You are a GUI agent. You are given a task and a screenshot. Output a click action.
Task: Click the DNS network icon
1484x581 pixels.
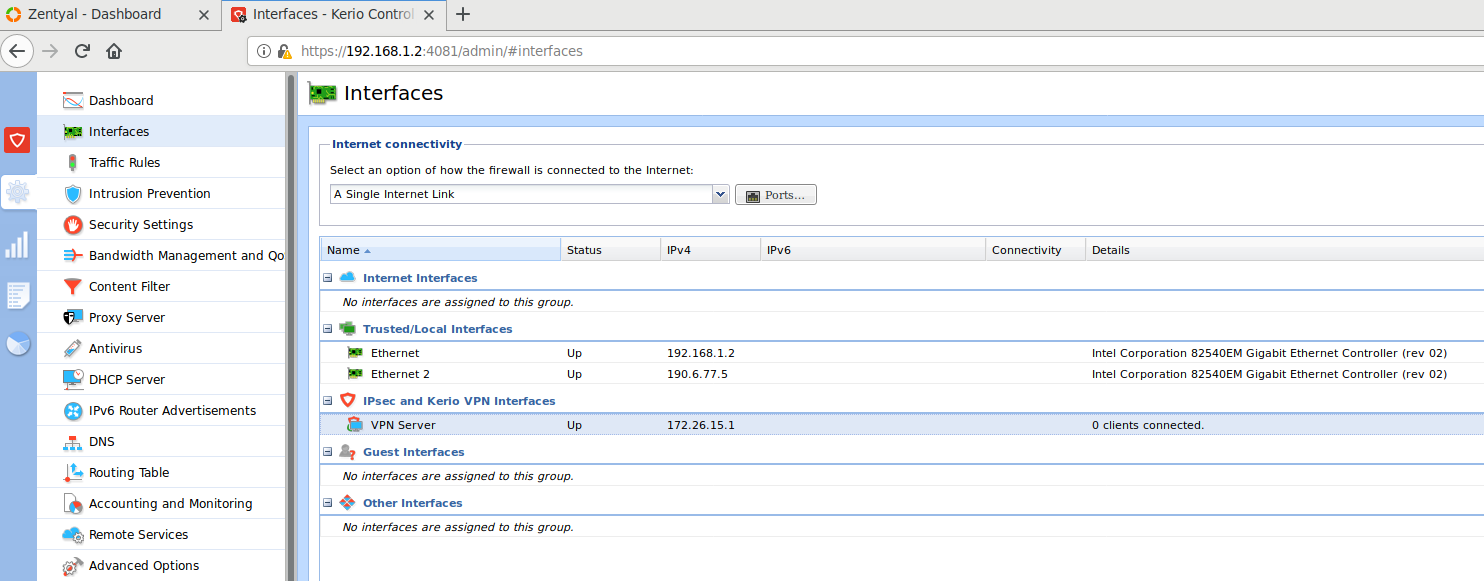point(72,441)
